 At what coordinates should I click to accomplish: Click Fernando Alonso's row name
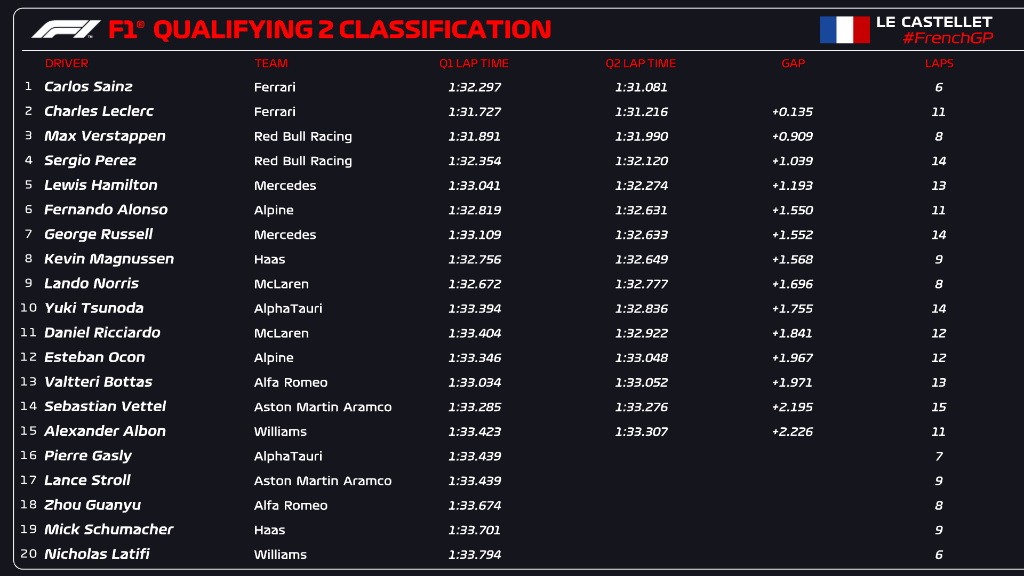coord(106,210)
